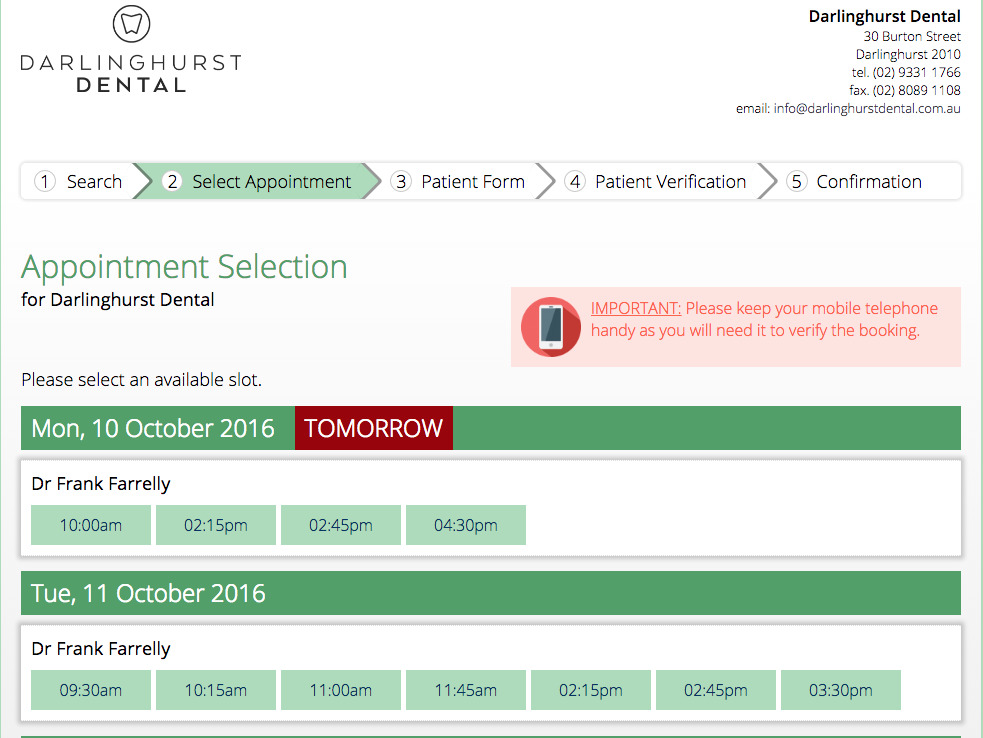This screenshot has height=738, width=983.
Task: Book the 03:30pm slot on Tuesday
Action: tap(841, 690)
